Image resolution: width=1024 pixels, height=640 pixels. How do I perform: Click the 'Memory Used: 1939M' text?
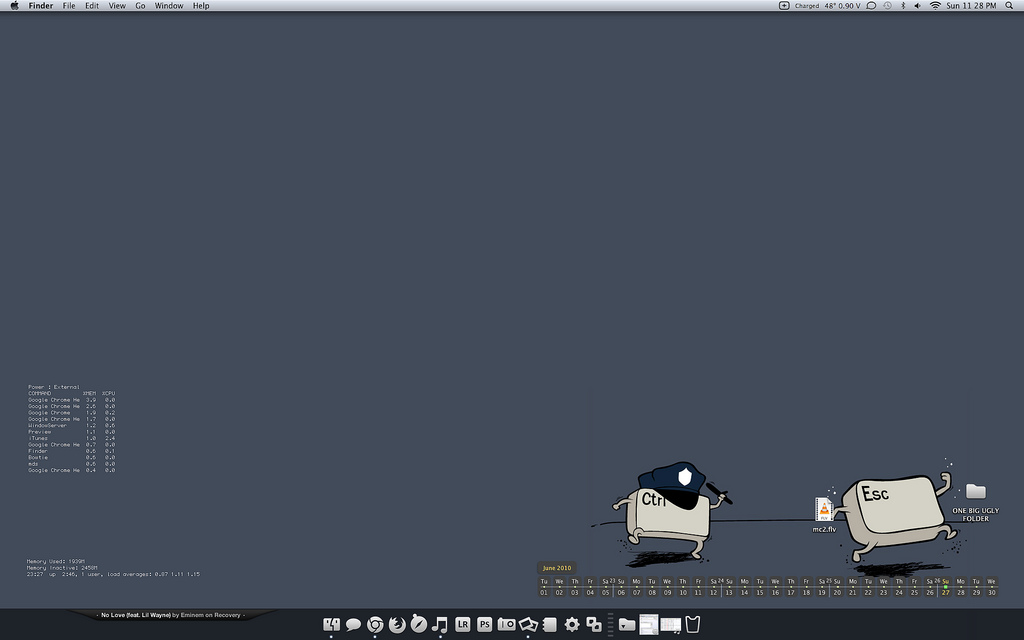coord(56,562)
